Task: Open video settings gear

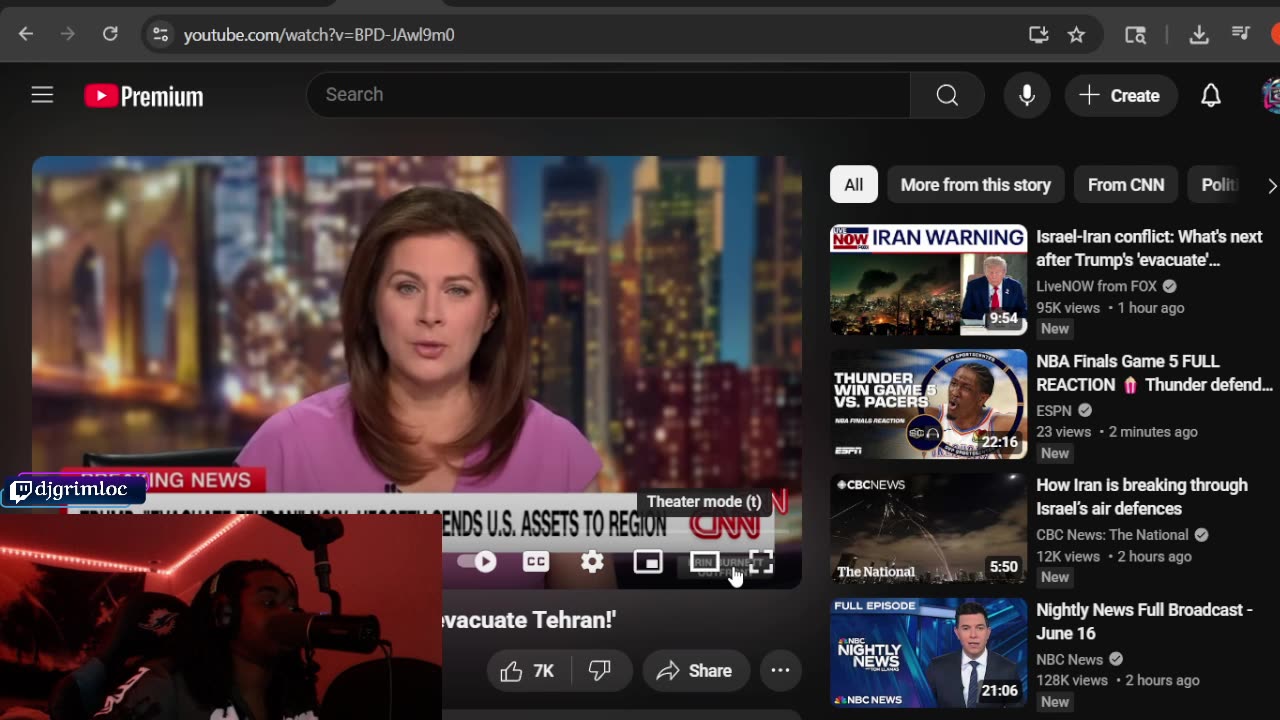Action: [592, 562]
